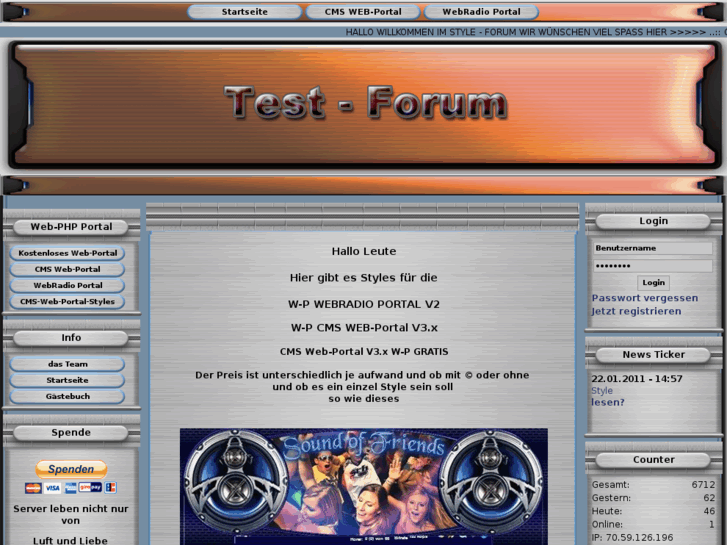
Task: Click CMS Web-Portal V3.x W-P GRATIS text
Action: [364, 352]
